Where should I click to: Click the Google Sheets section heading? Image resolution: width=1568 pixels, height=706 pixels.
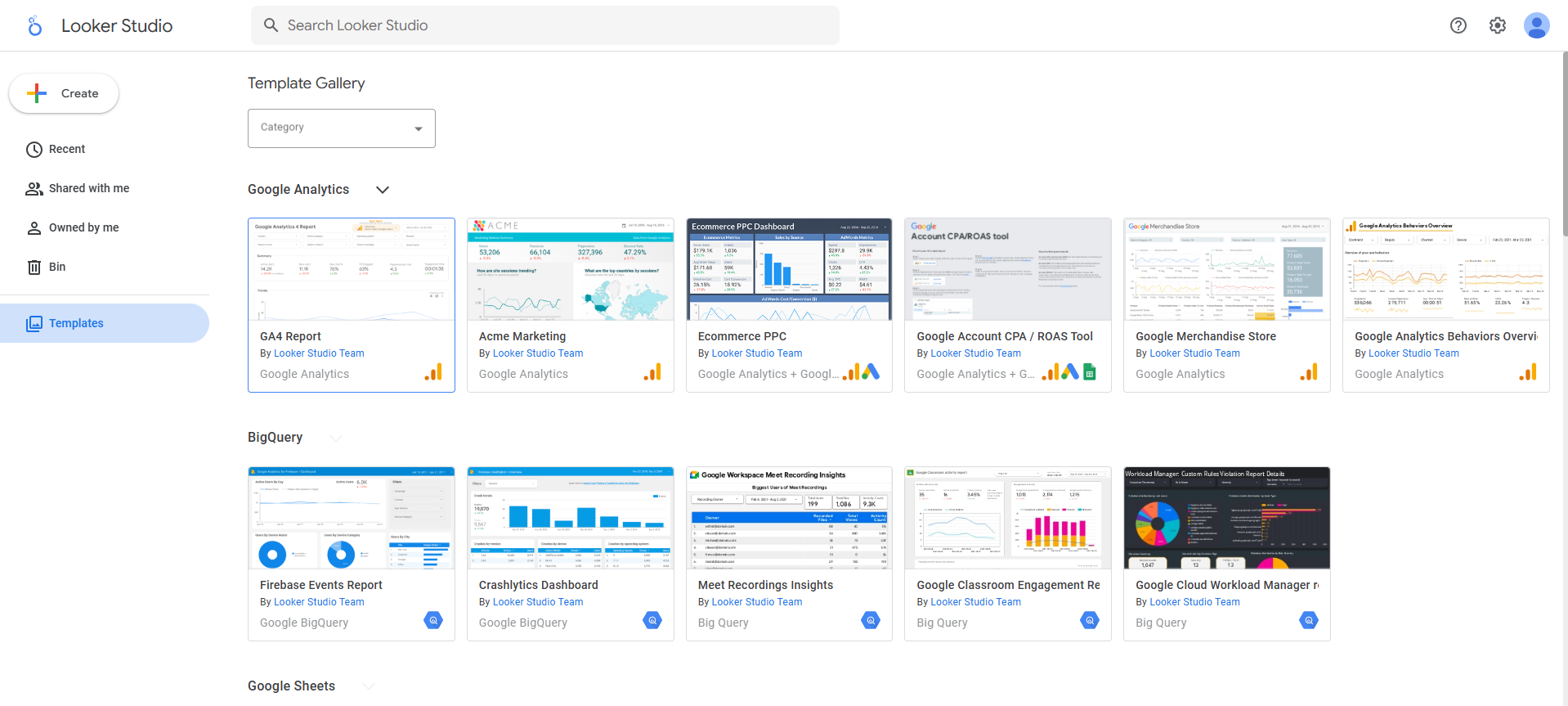coord(292,686)
